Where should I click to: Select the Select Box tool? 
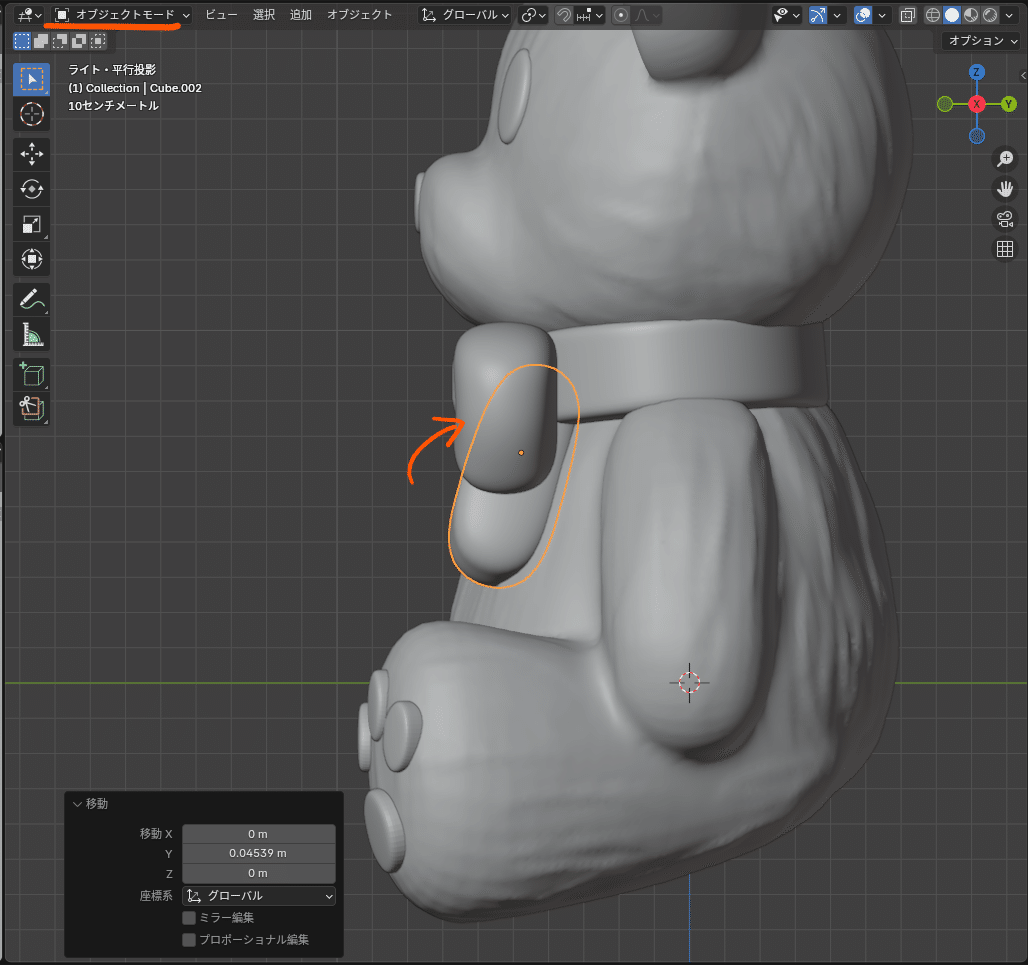click(31, 79)
